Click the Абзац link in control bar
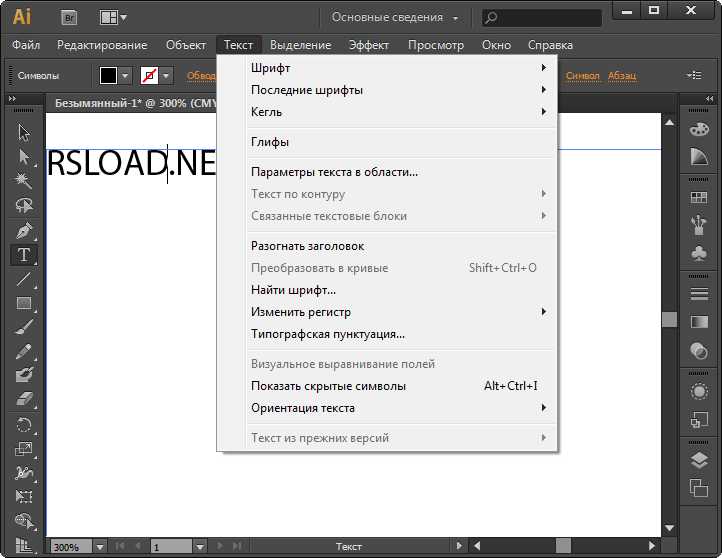The image size is (722, 558). click(x=622, y=76)
